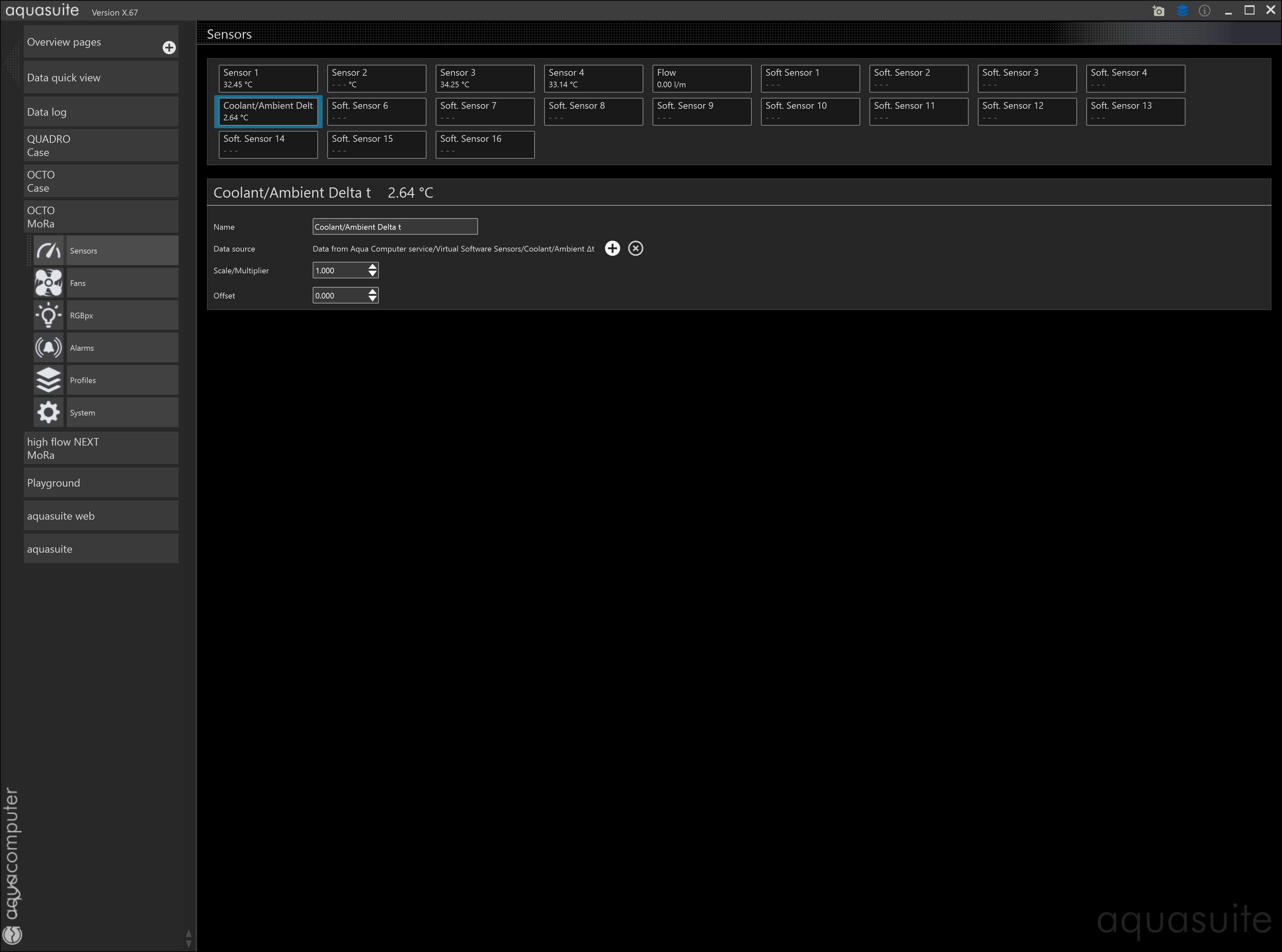Image resolution: width=1282 pixels, height=952 pixels.
Task: Open the Data log page
Action: pyautogui.click(x=101, y=112)
